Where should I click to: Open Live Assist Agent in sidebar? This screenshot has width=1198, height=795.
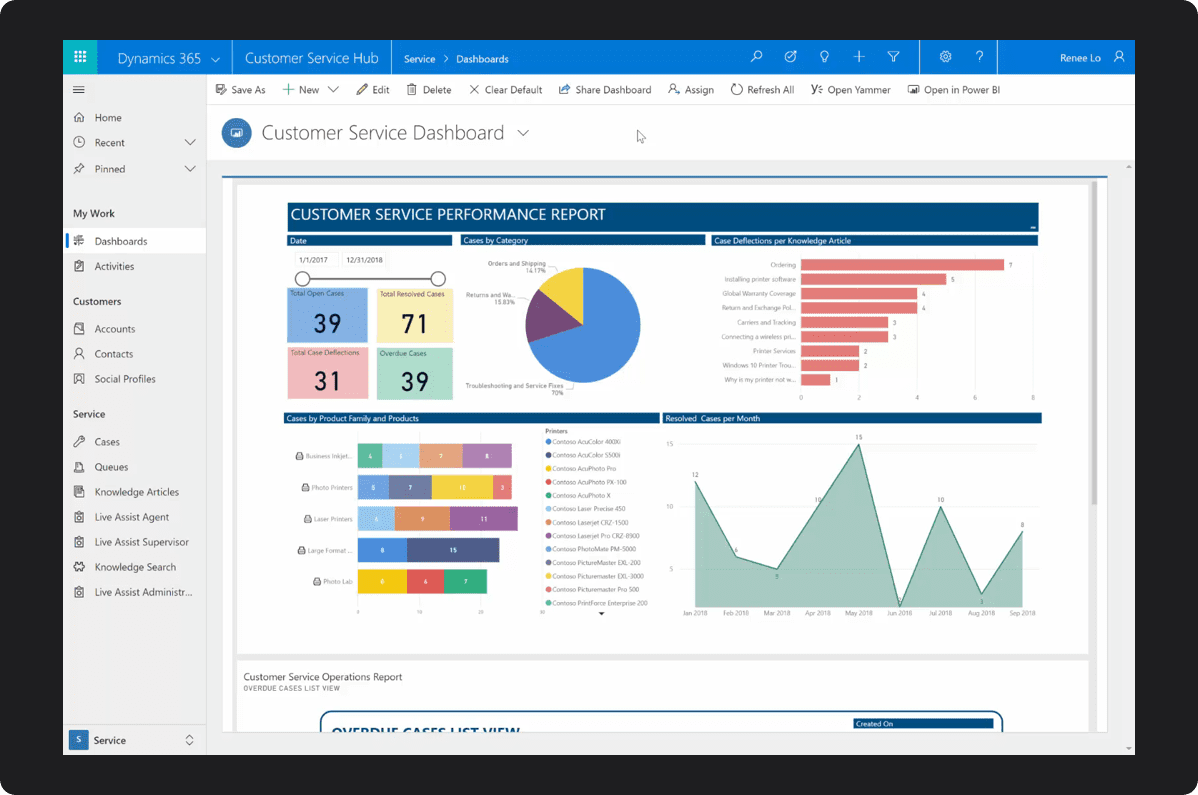point(134,517)
